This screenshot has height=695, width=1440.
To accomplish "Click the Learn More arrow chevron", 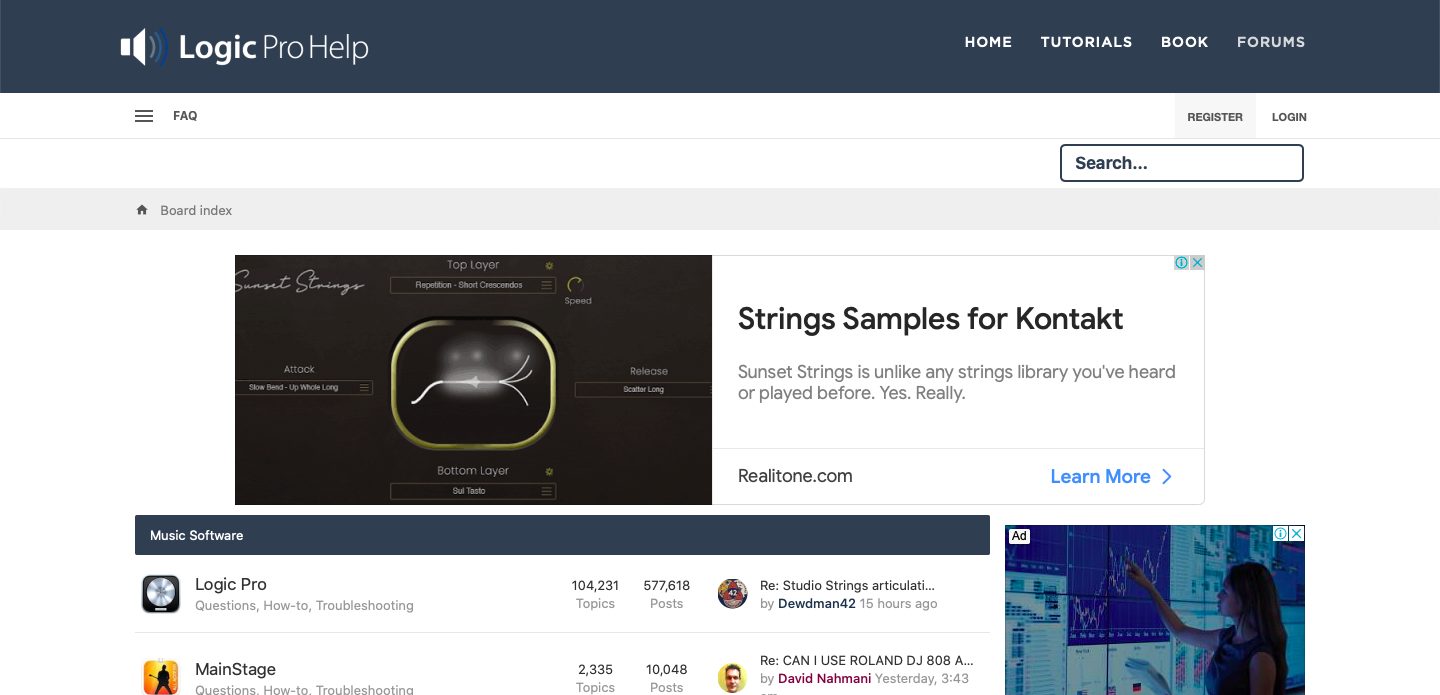I will tap(1166, 477).
